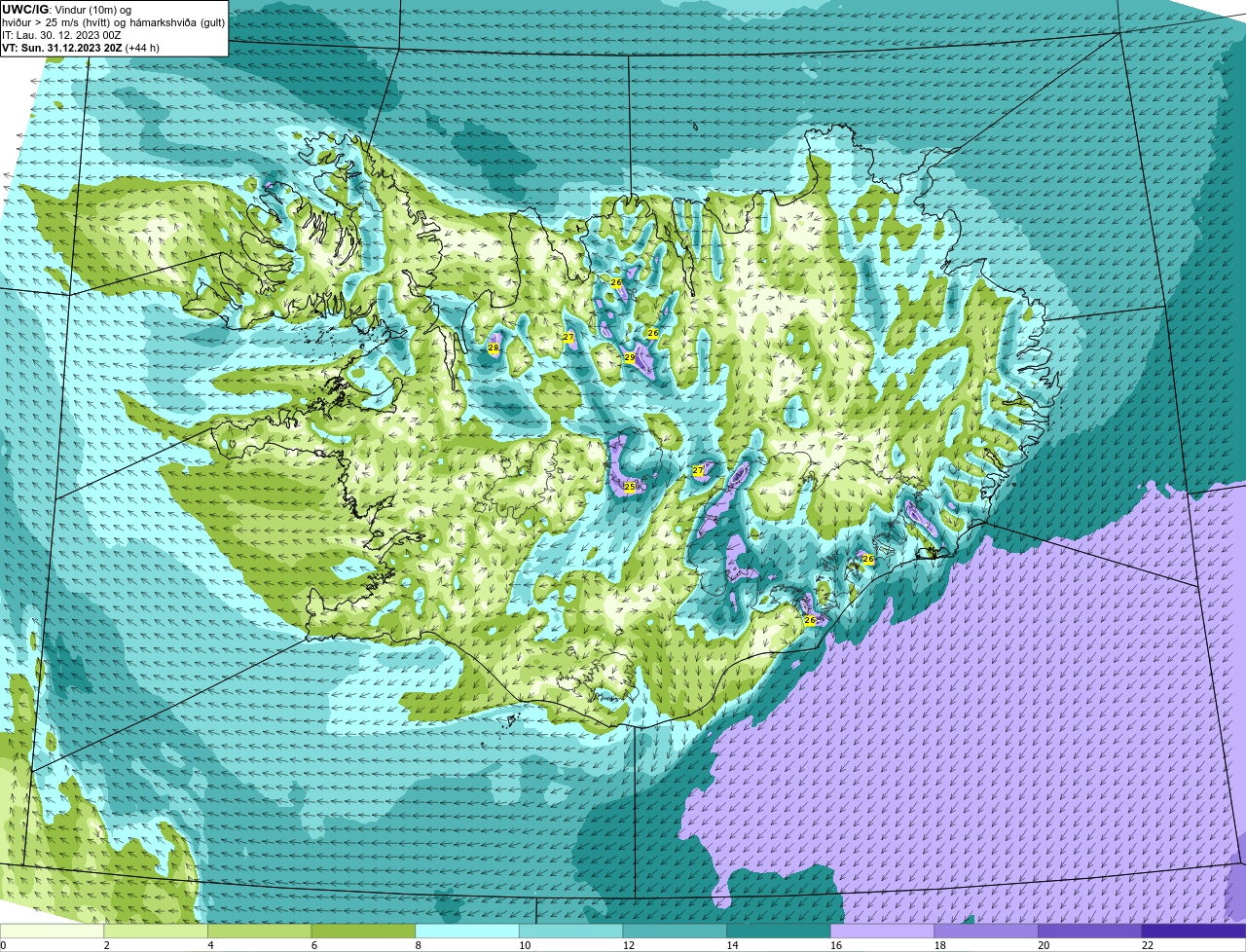Click the scale label '16'
The image size is (1246, 952).
coord(836,945)
